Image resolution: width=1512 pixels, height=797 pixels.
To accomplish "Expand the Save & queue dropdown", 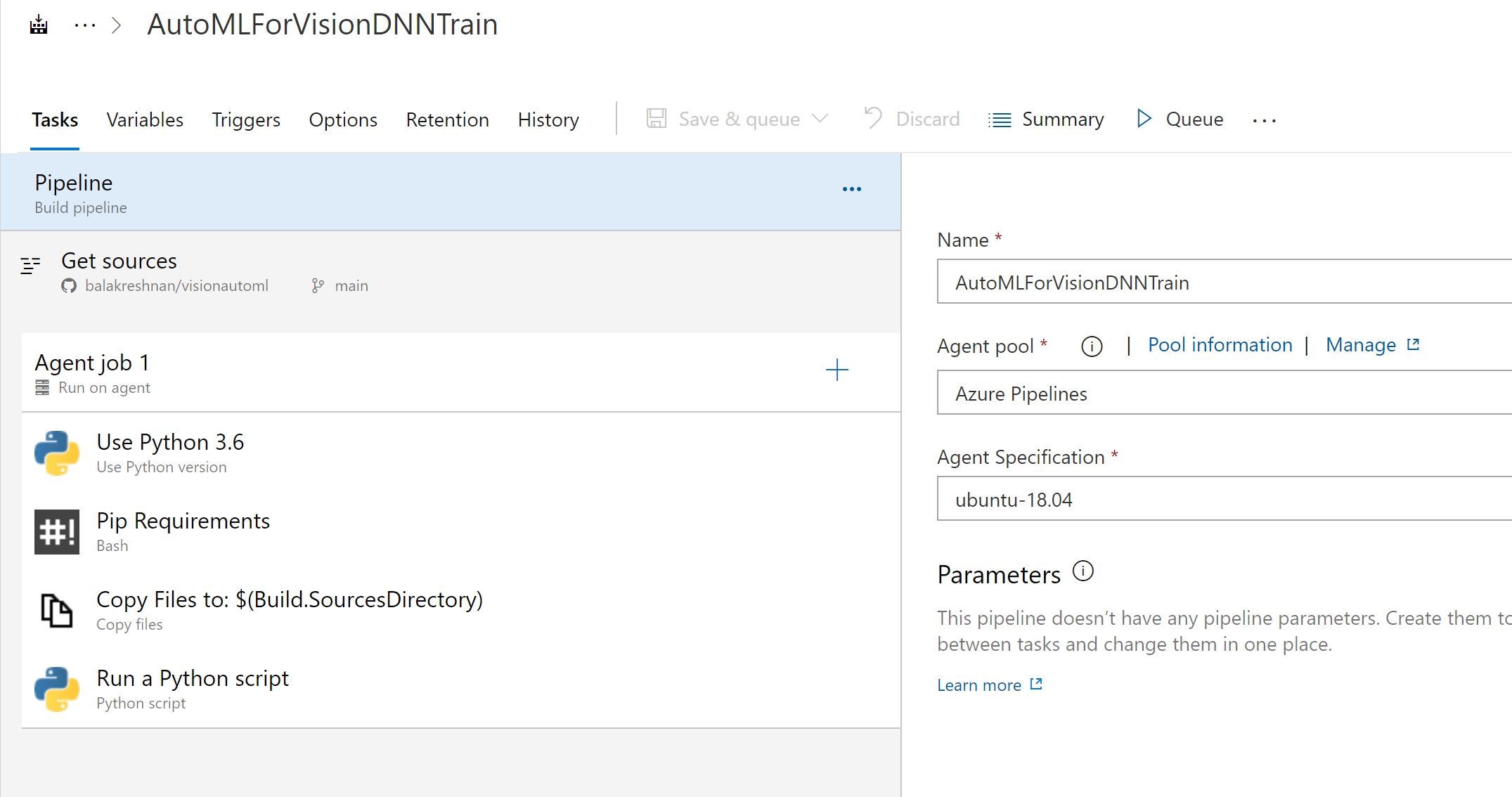I will [x=820, y=119].
